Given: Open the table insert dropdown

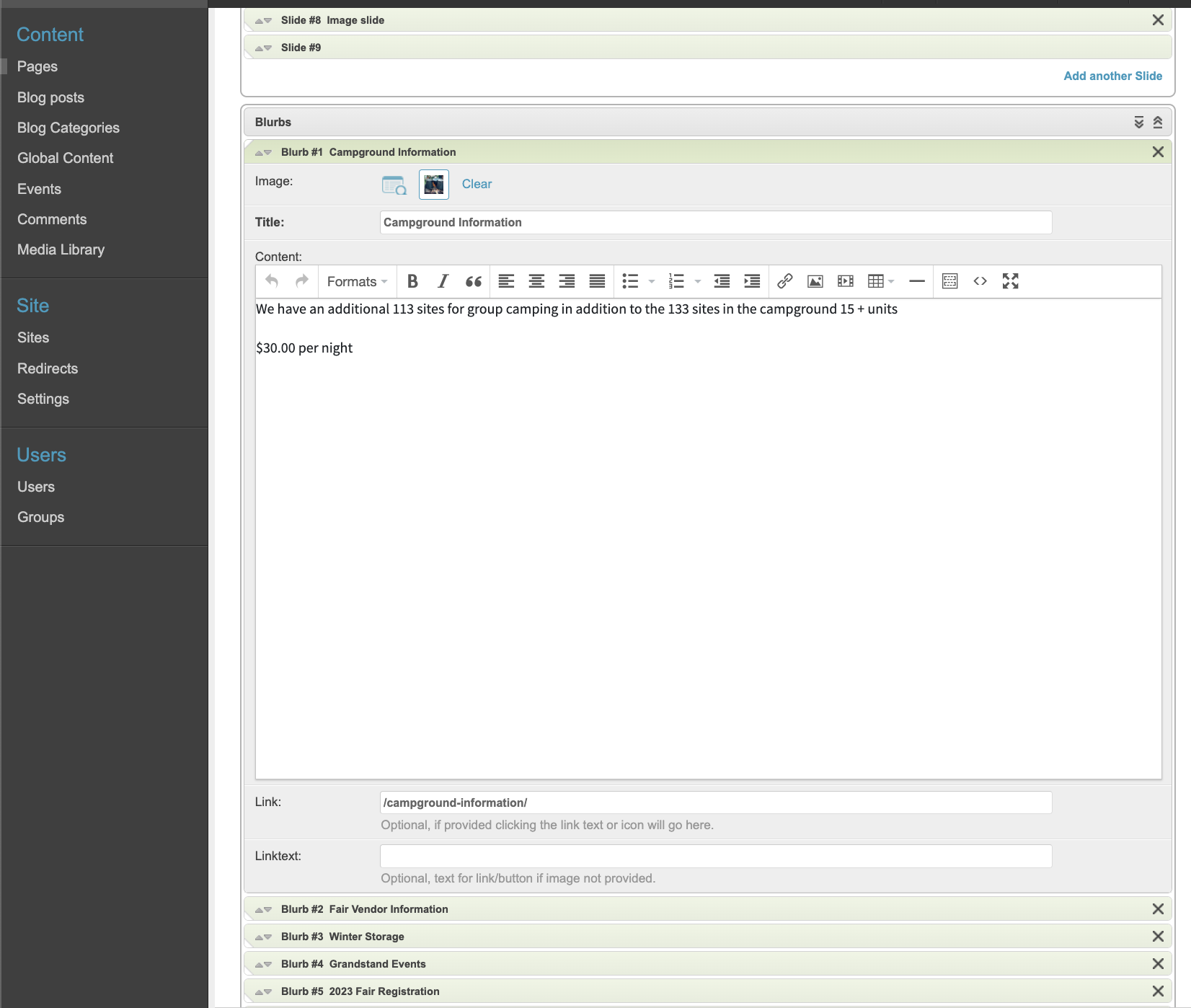Looking at the screenshot, I should tap(880, 281).
